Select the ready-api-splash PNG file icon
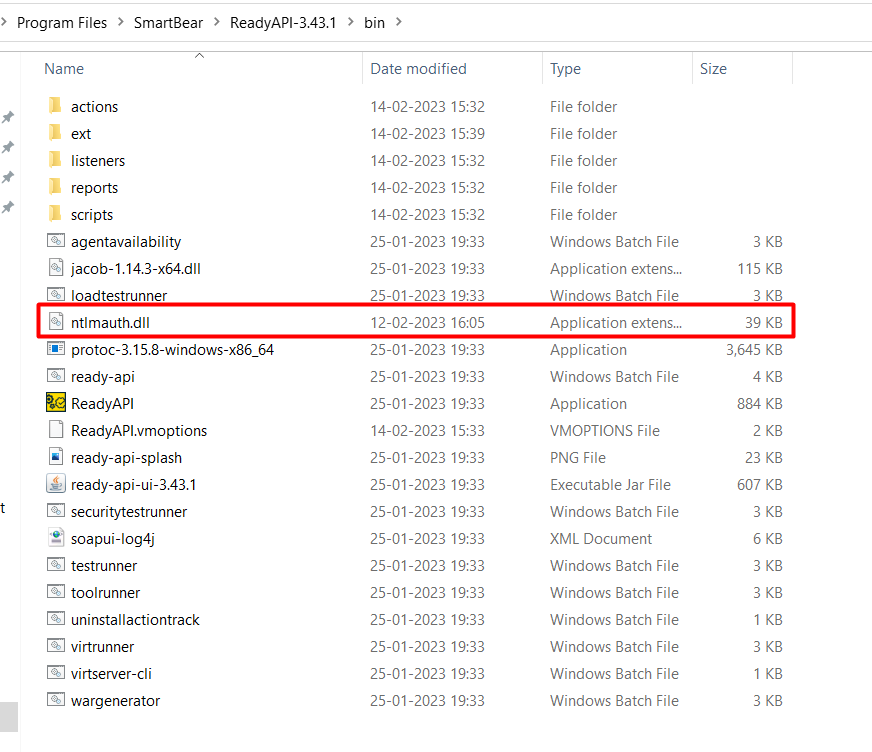The width and height of the screenshot is (872, 752). [56, 458]
